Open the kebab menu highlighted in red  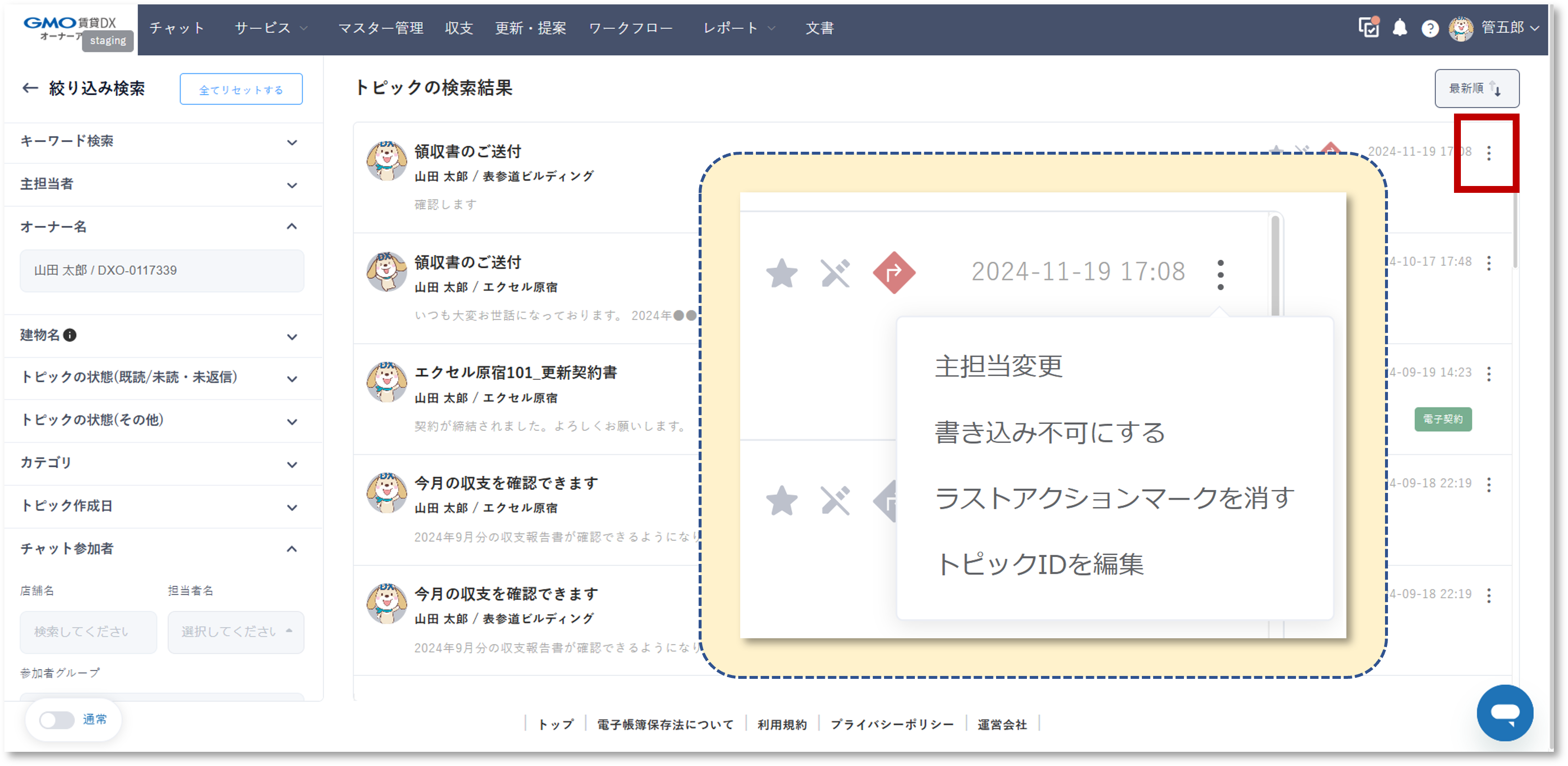pos(1489,154)
